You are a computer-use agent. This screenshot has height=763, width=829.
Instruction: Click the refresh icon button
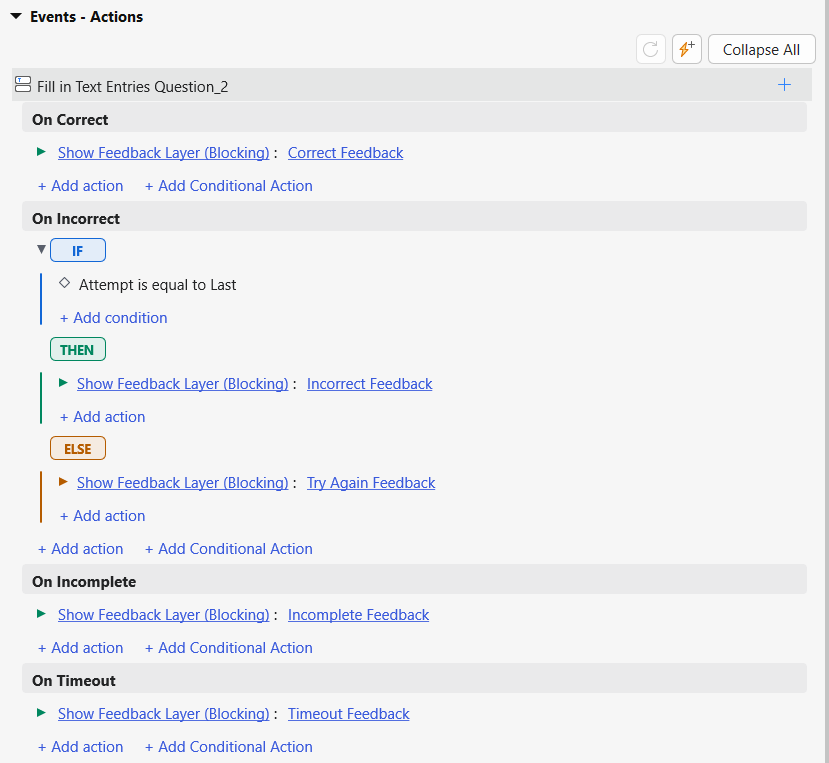click(x=650, y=50)
